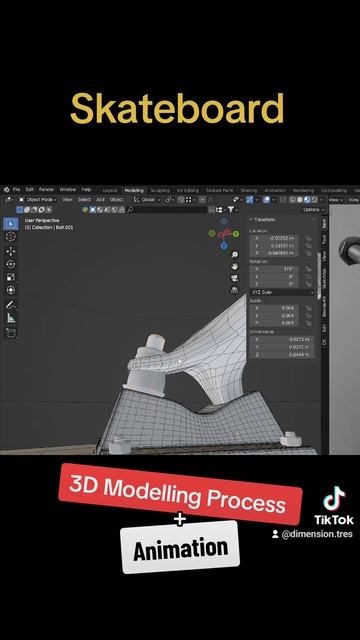The width and height of the screenshot is (360, 640).
Task: Click the Blender logo menu icon
Action: pos(6,190)
